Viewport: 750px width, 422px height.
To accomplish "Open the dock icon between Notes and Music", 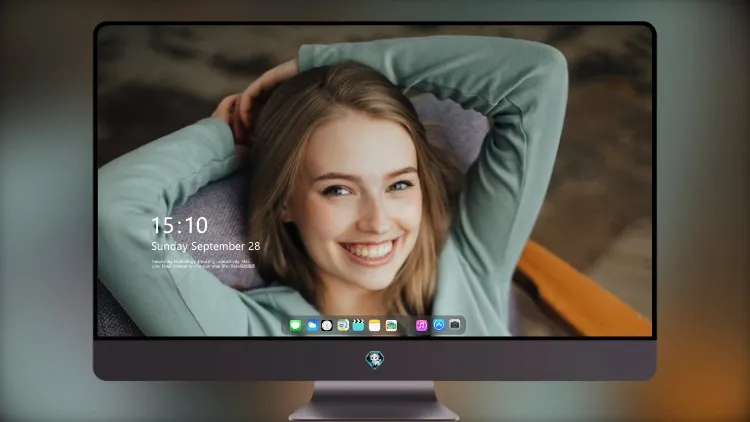I will [x=391, y=326].
